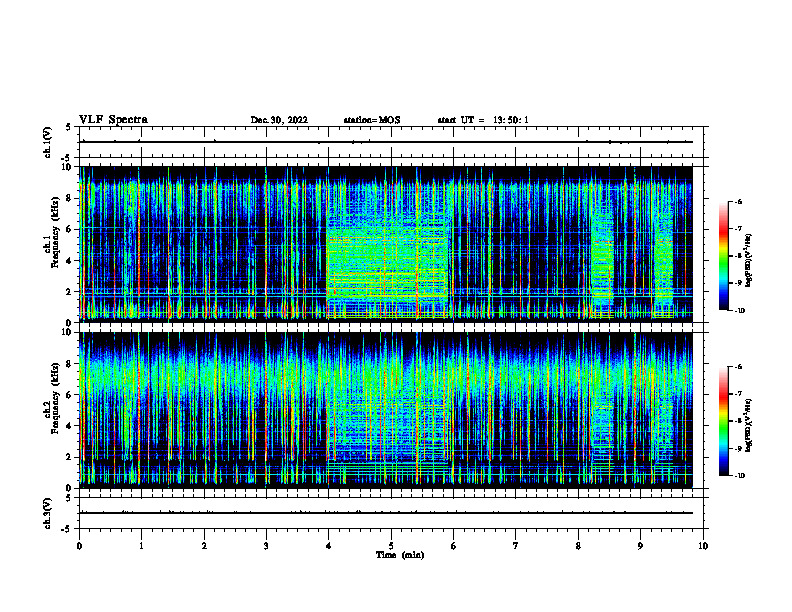
Task: Click the 'start UT = 13:50: 1' text
Action: pyautogui.click(x=483, y=120)
